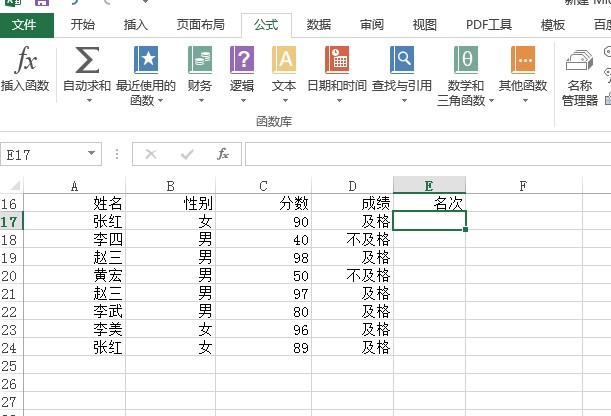The width and height of the screenshot is (611, 416).
Task: Click the AutoSum sigma icon
Action: point(87,60)
